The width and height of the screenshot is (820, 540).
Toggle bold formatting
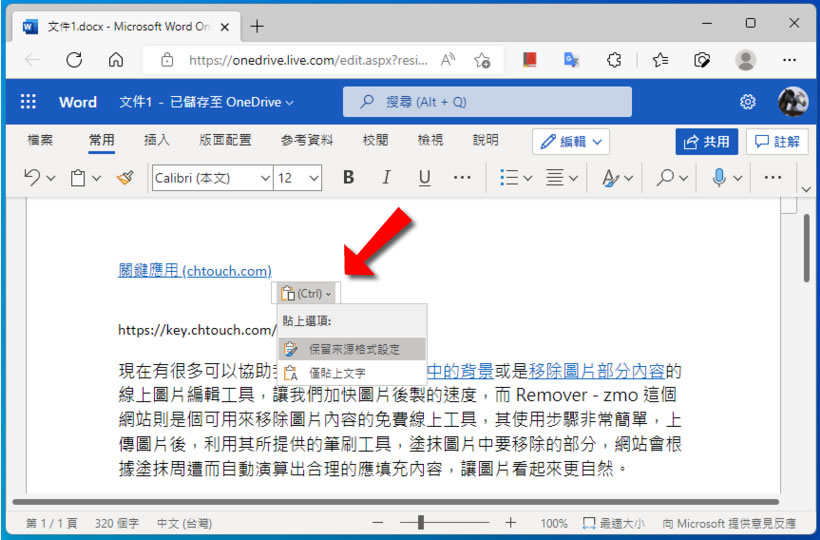click(348, 178)
